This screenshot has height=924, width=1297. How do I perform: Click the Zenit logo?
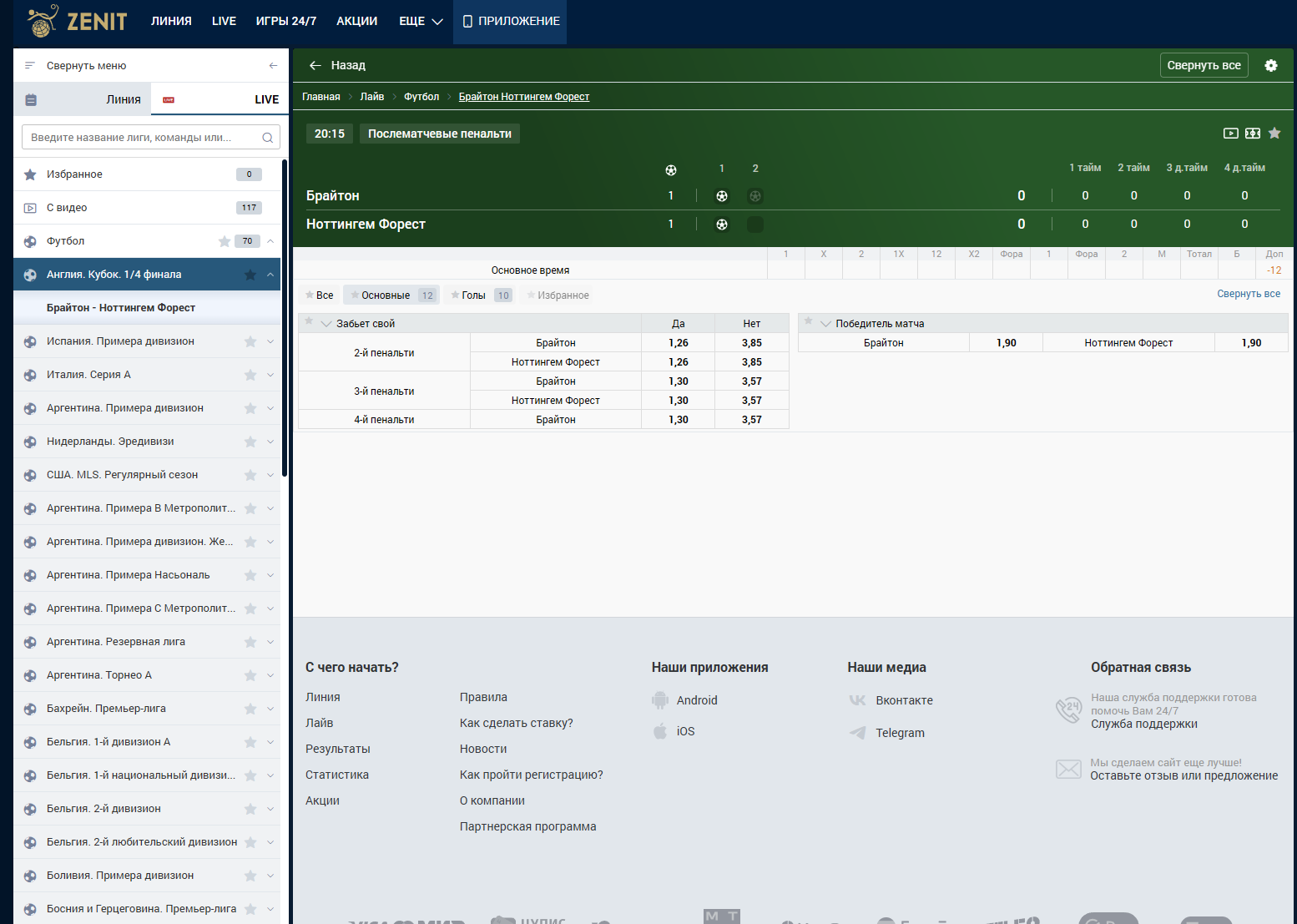coord(78,21)
